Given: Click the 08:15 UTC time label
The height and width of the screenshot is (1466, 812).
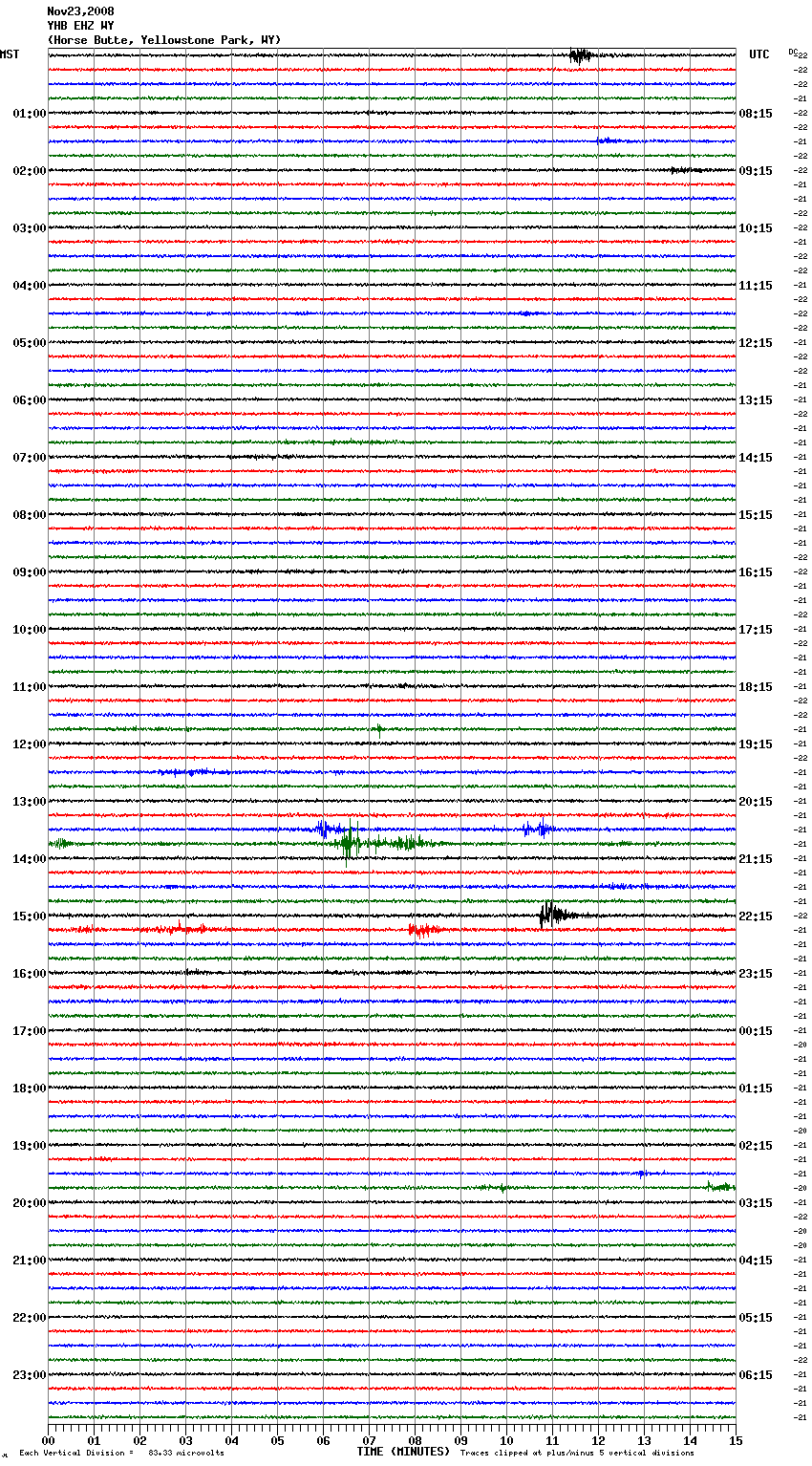Looking at the screenshot, I should [756, 114].
